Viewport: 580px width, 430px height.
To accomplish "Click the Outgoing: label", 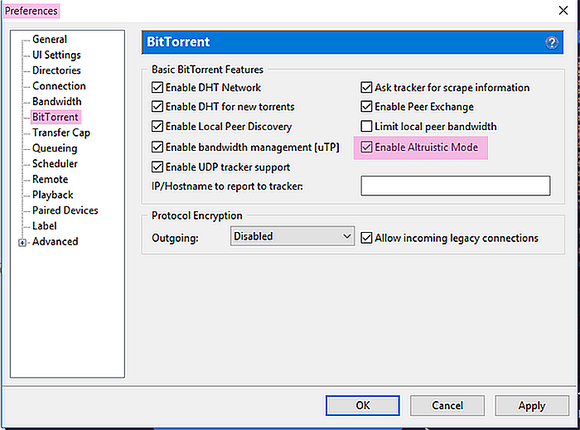I will pyautogui.click(x=175, y=238).
